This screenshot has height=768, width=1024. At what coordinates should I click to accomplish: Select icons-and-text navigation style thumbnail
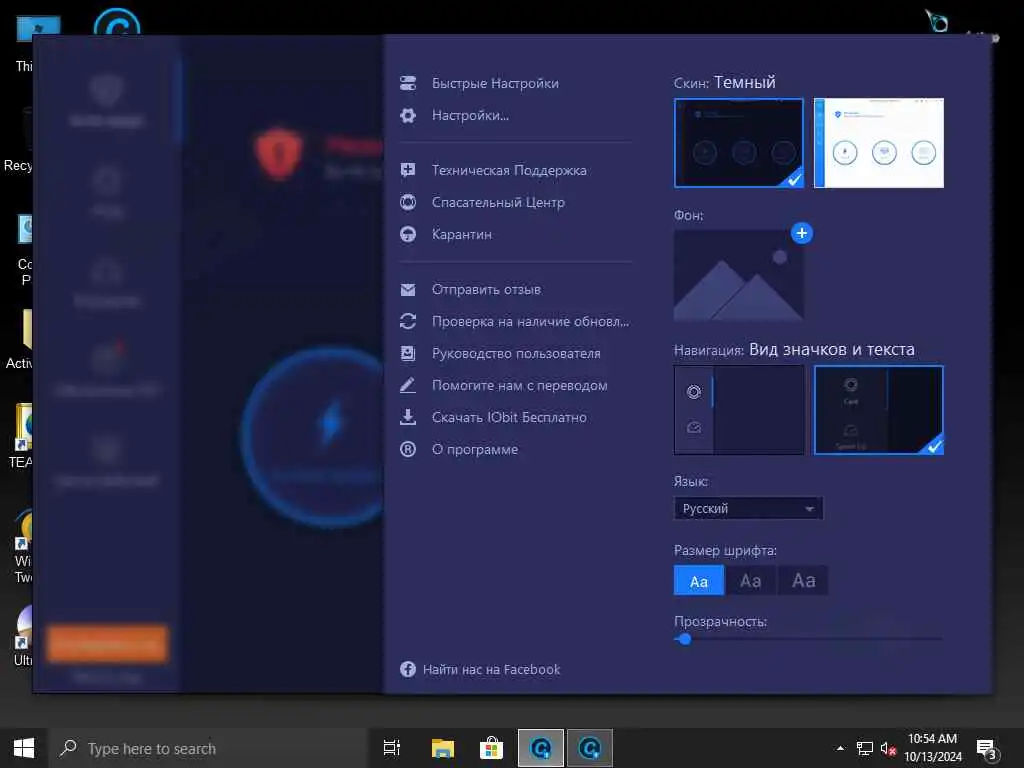878,409
